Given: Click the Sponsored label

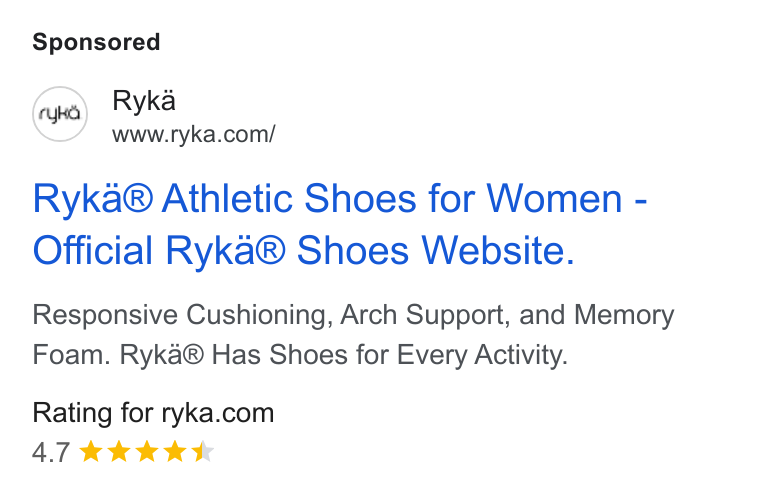Looking at the screenshot, I should coord(96,42).
